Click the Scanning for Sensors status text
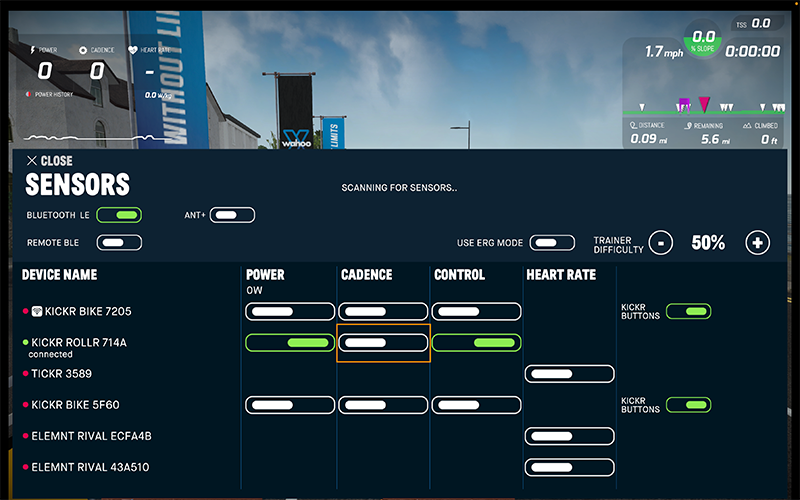Viewport: 800px width, 500px height. 399,188
